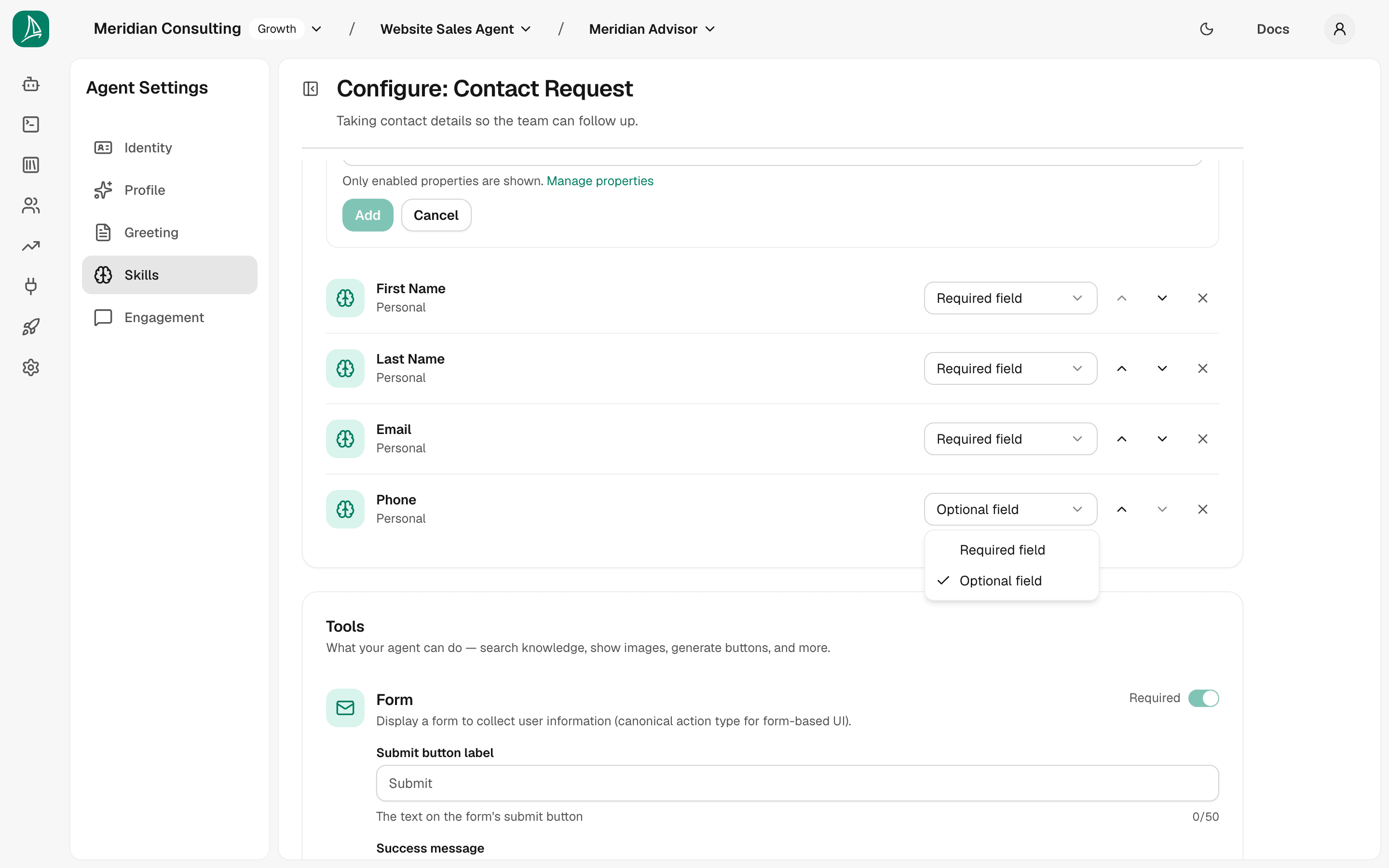Viewport: 1389px width, 868px height.
Task: Go to Engagement settings
Action: (x=170, y=317)
